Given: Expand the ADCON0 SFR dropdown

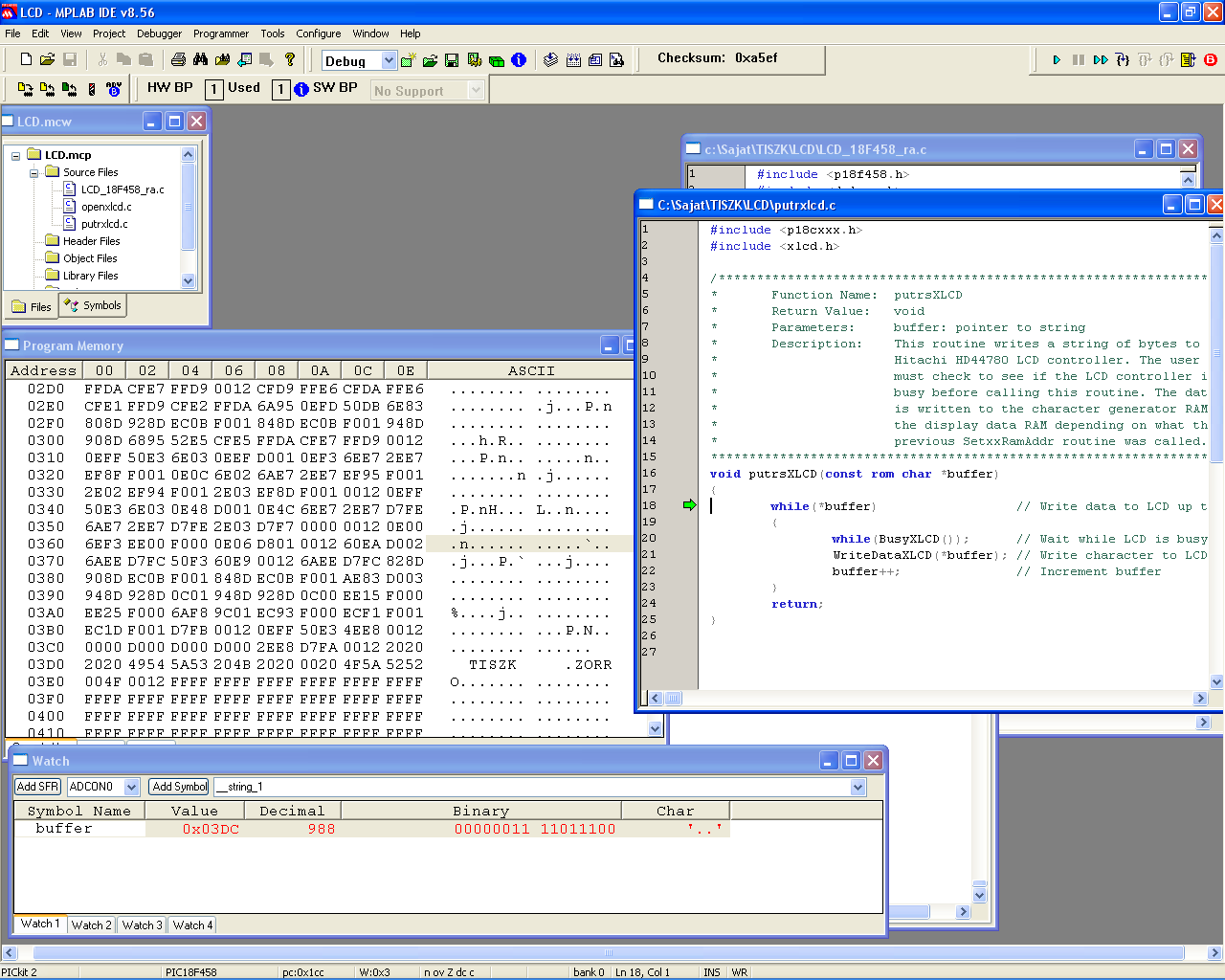Looking at the screenshot, I should coord(132,787).
